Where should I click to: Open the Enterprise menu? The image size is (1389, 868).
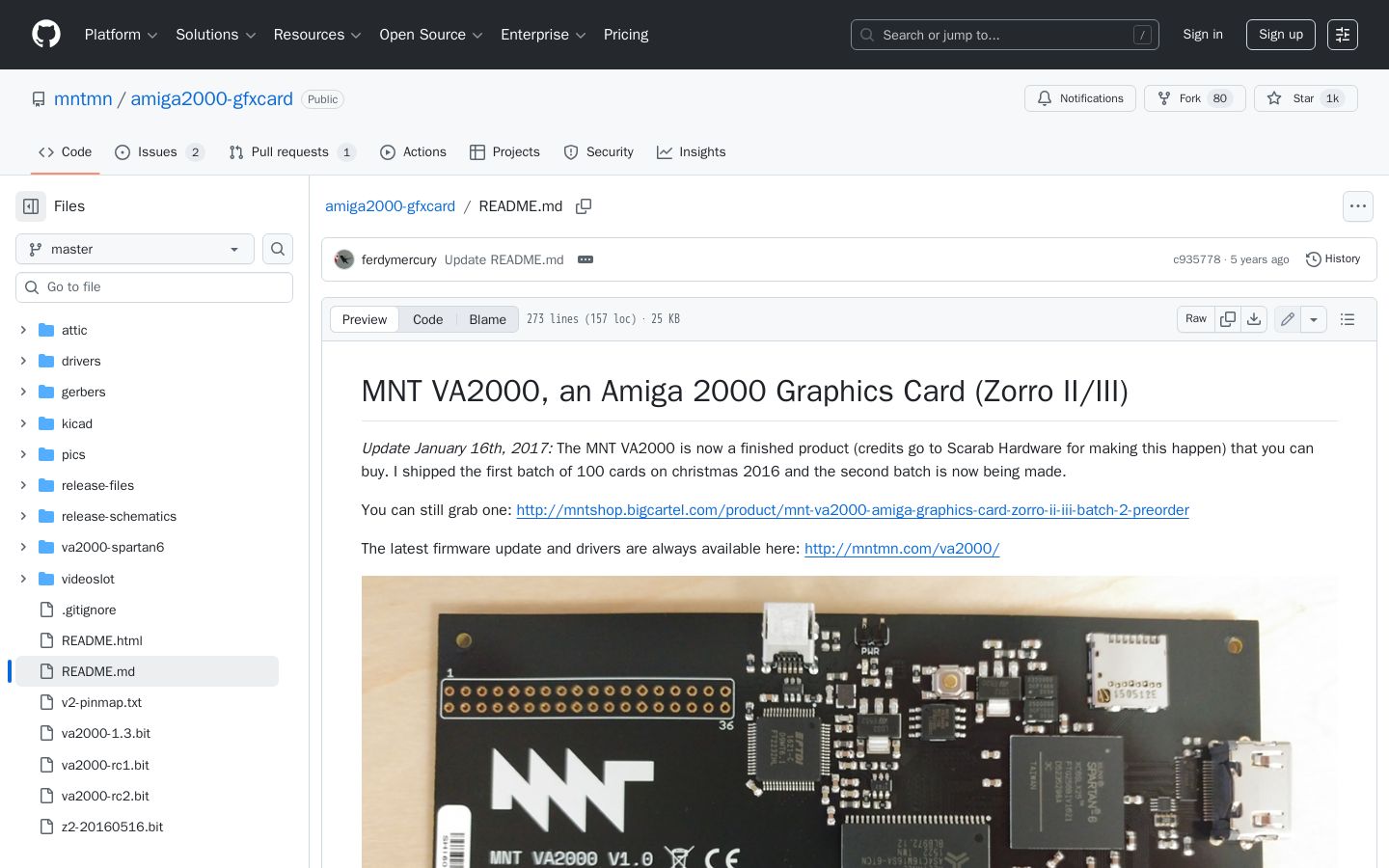coord(544,35)
